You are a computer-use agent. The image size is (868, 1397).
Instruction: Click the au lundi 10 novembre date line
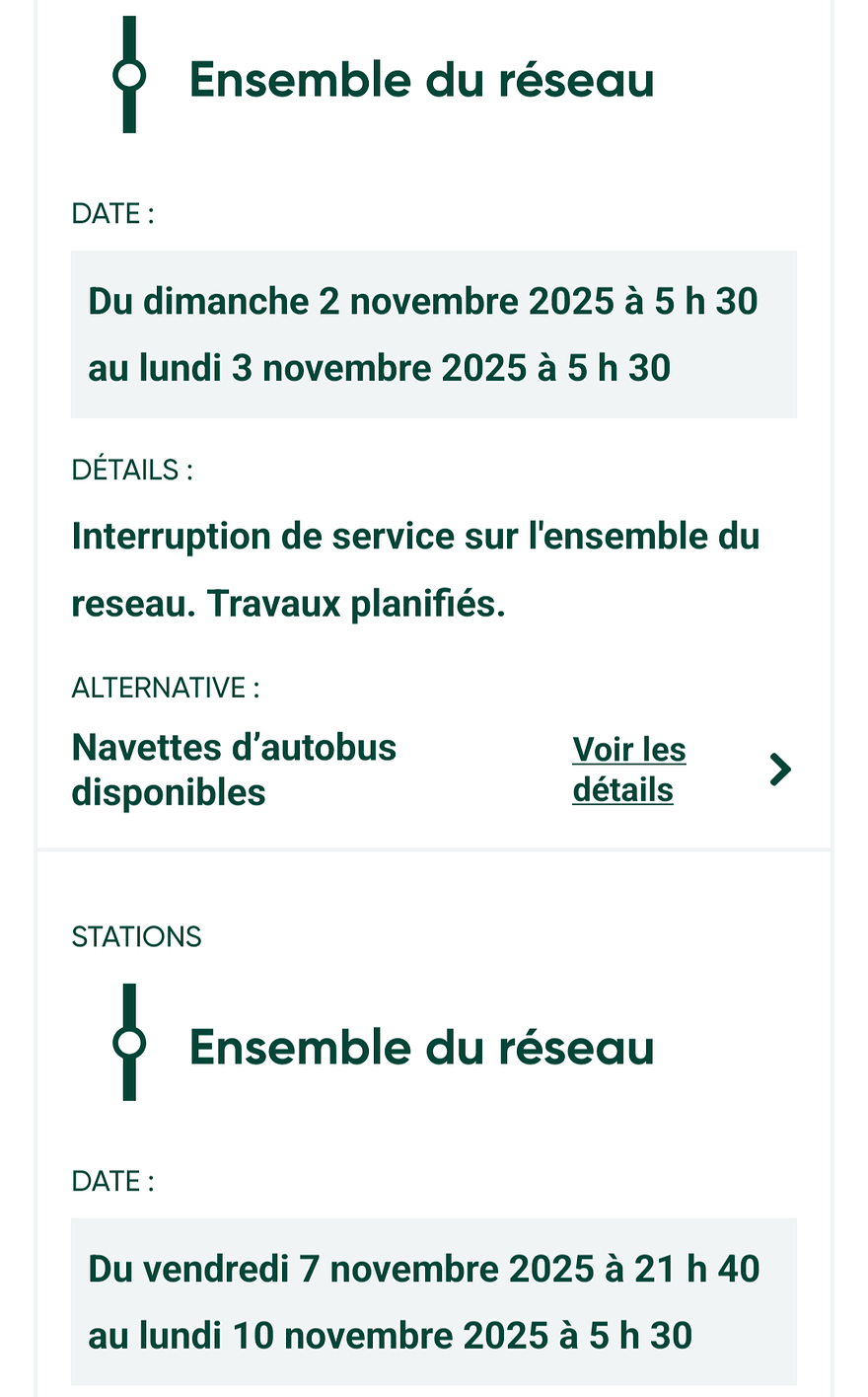(390, 1337)
